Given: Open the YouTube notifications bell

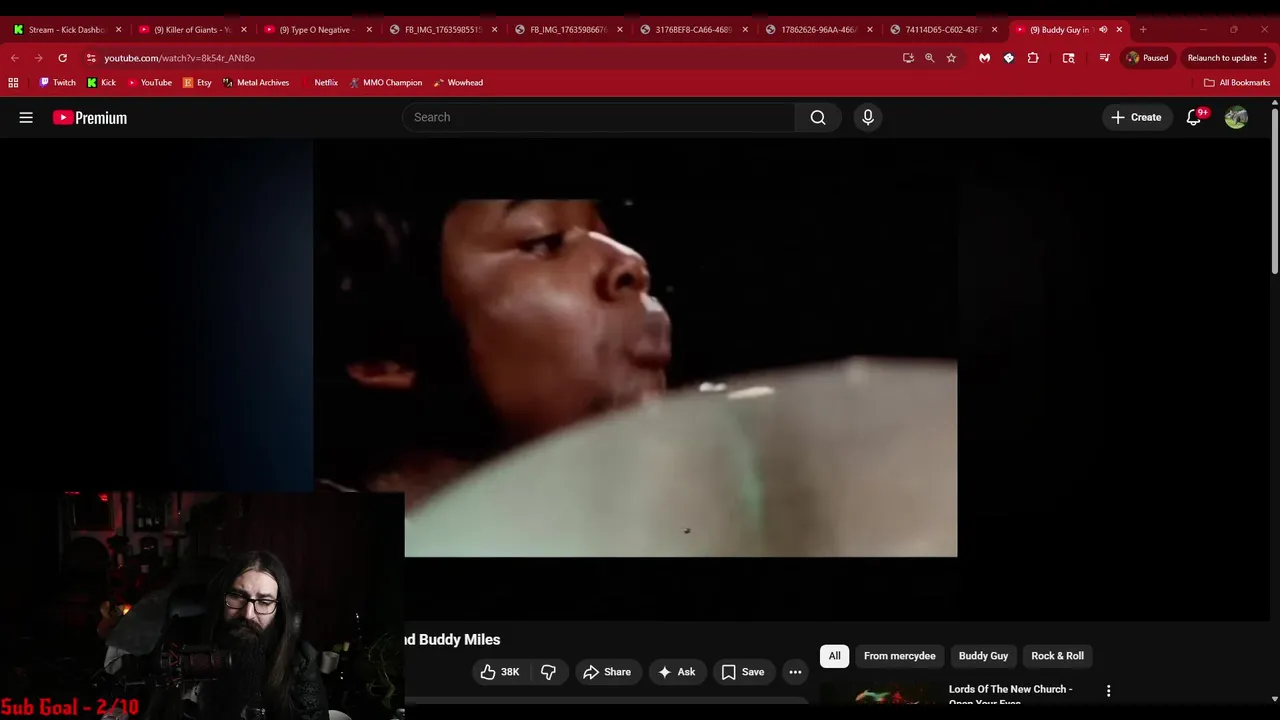Looking at the screenshot, I should click(1194, 117).
